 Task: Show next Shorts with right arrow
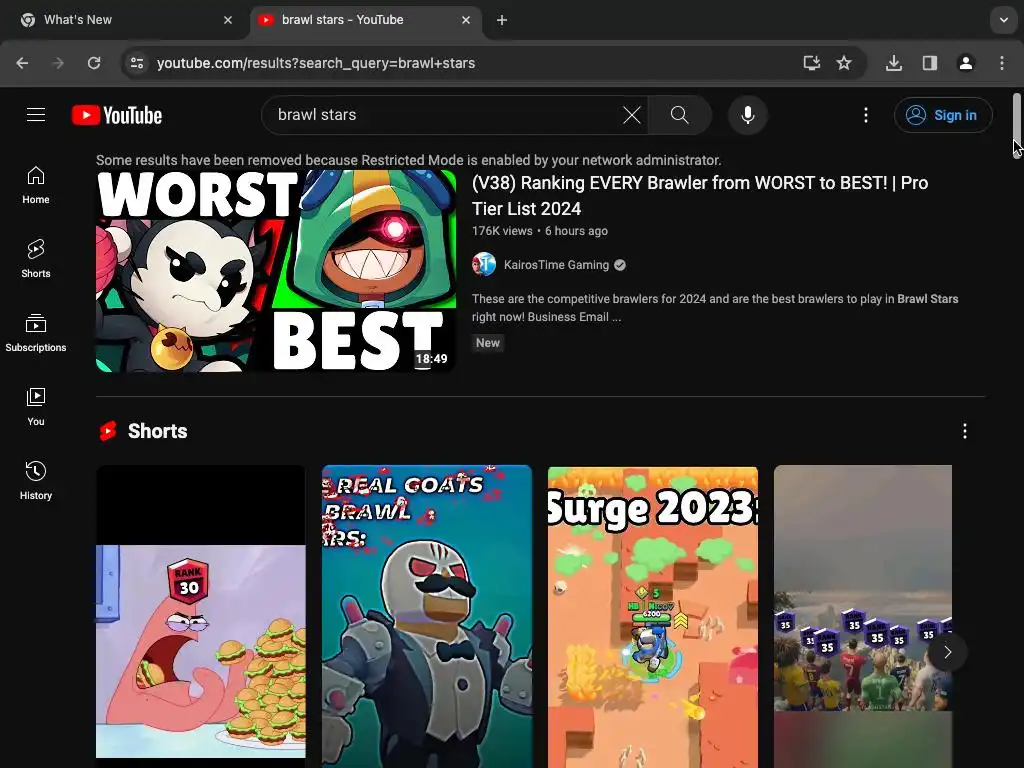pos(948,652)
